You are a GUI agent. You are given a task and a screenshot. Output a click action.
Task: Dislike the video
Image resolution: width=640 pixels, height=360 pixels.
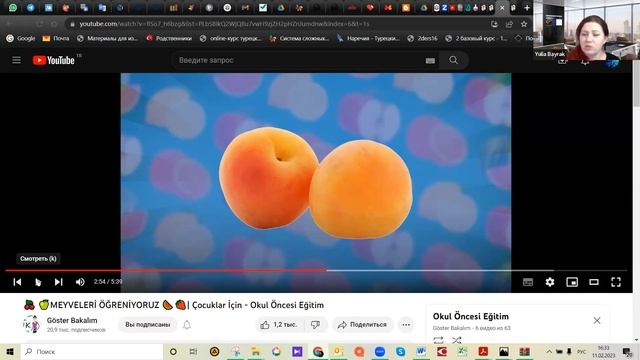click(316, 324)
